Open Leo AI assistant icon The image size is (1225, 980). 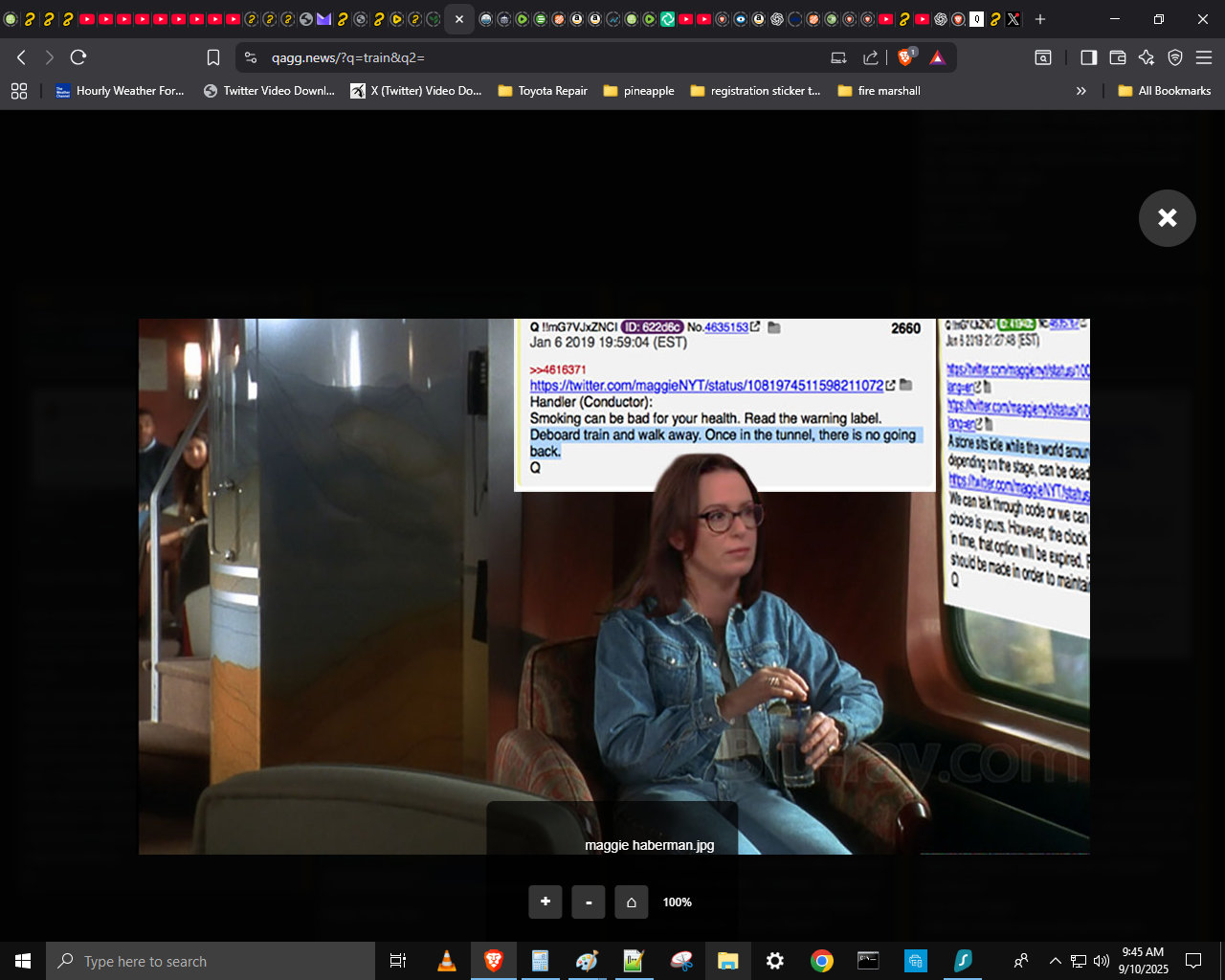pyautogui.click(x=1147, y=57)
